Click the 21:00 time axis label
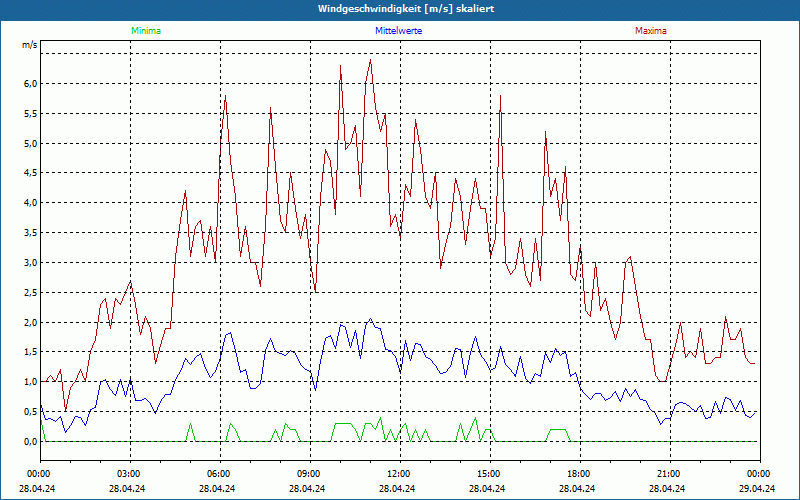Viewport: 800px width, 500px height. point(667,474)
